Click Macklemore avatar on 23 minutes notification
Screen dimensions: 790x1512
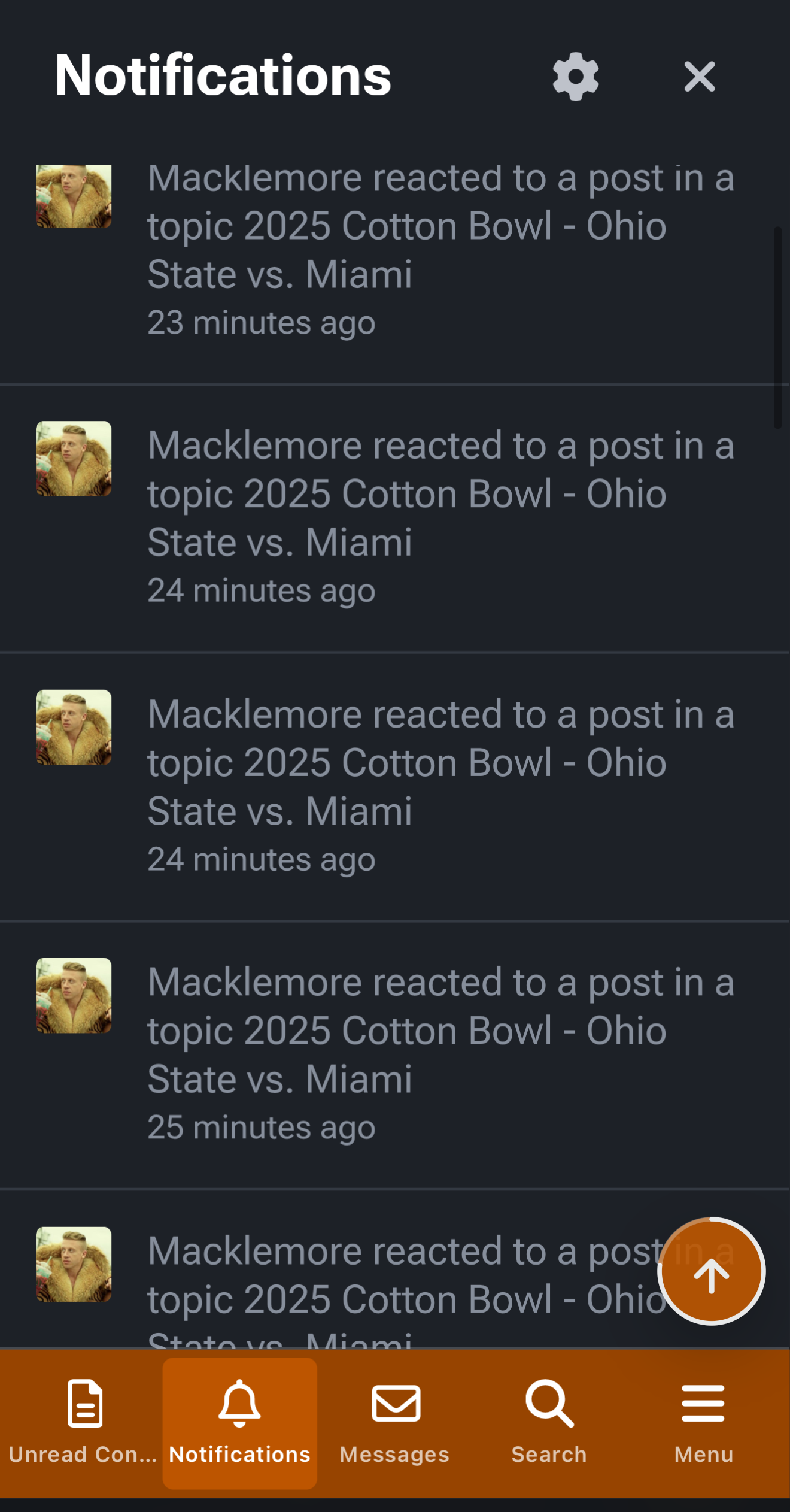click(x=74, y=196)
